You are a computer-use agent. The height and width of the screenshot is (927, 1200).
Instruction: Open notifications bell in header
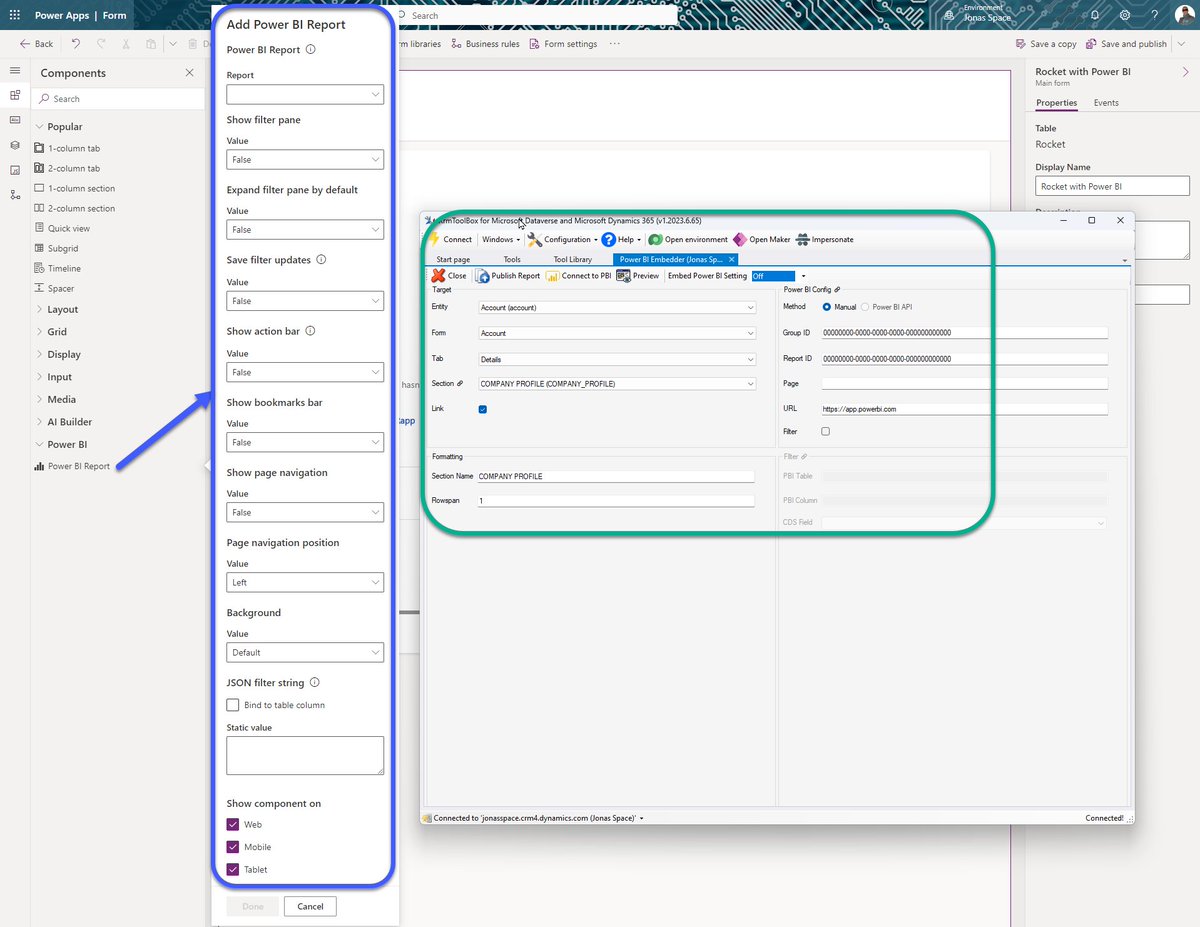point(1094,15)
